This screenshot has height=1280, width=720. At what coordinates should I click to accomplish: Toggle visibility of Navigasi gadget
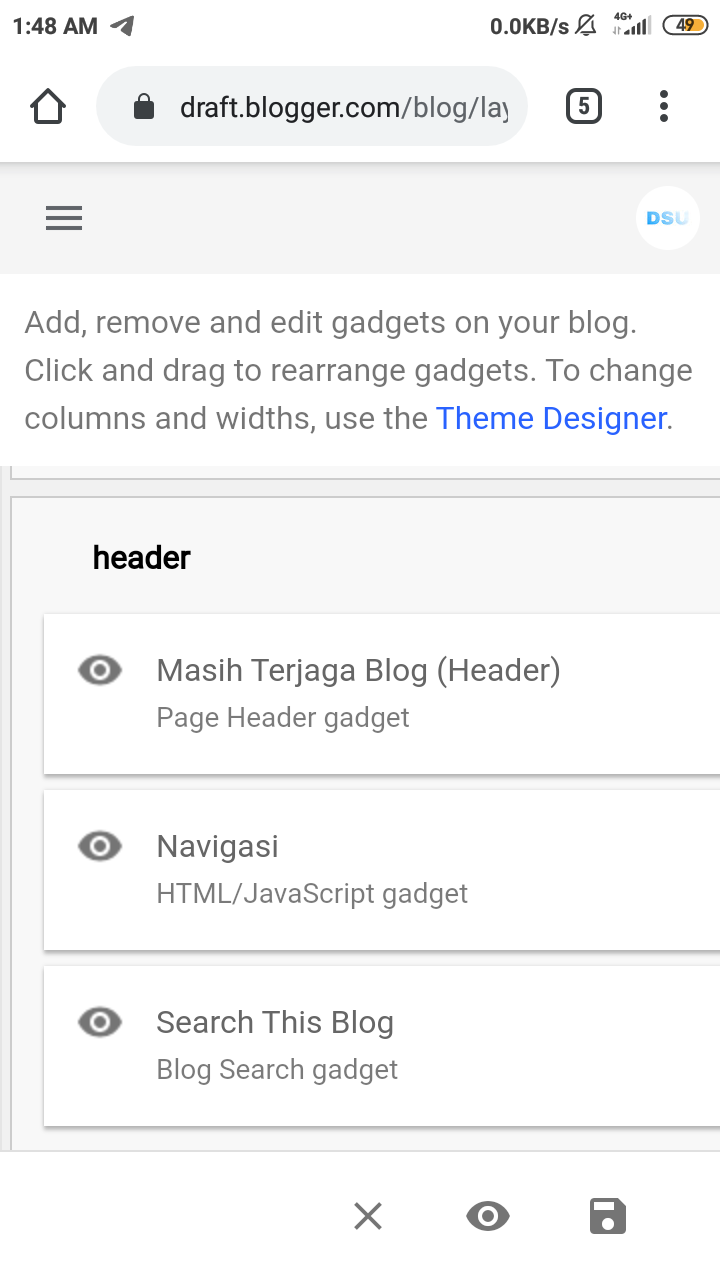point(100,846)
